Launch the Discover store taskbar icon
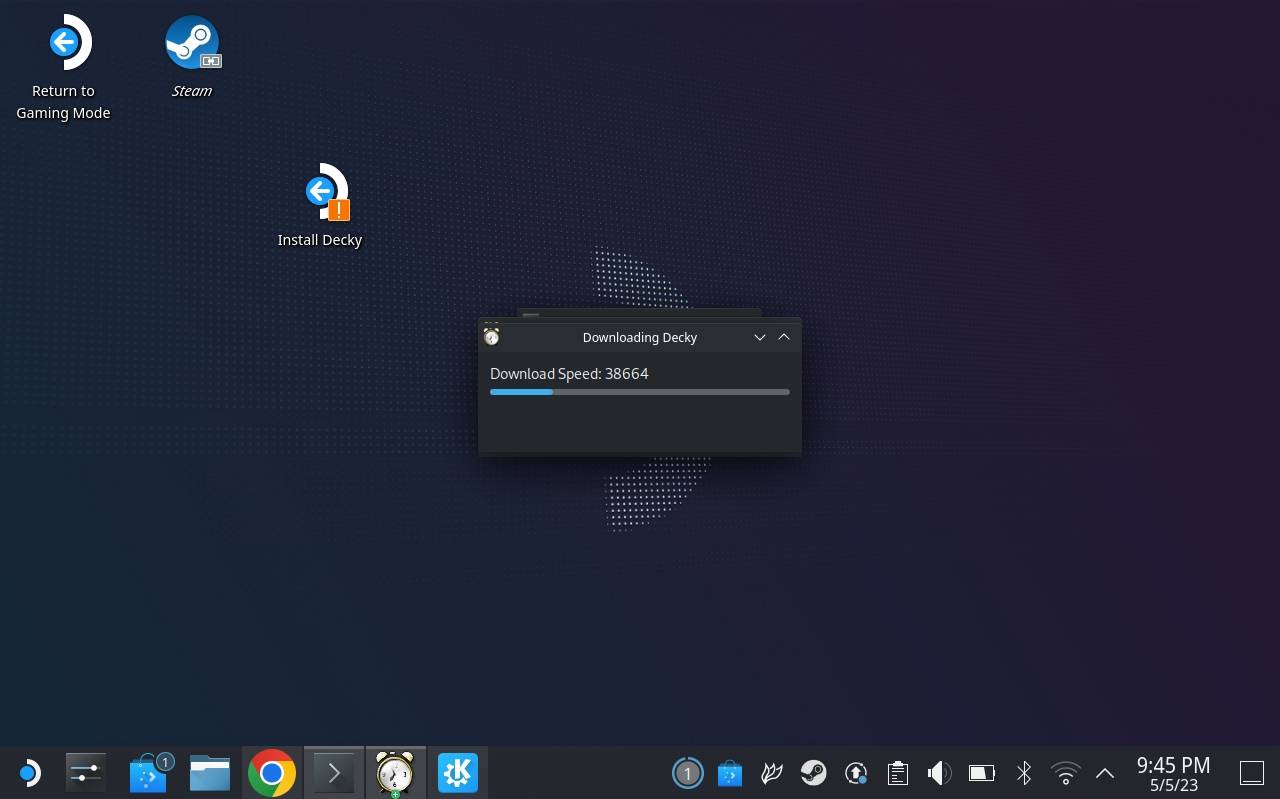 point(149,773)
